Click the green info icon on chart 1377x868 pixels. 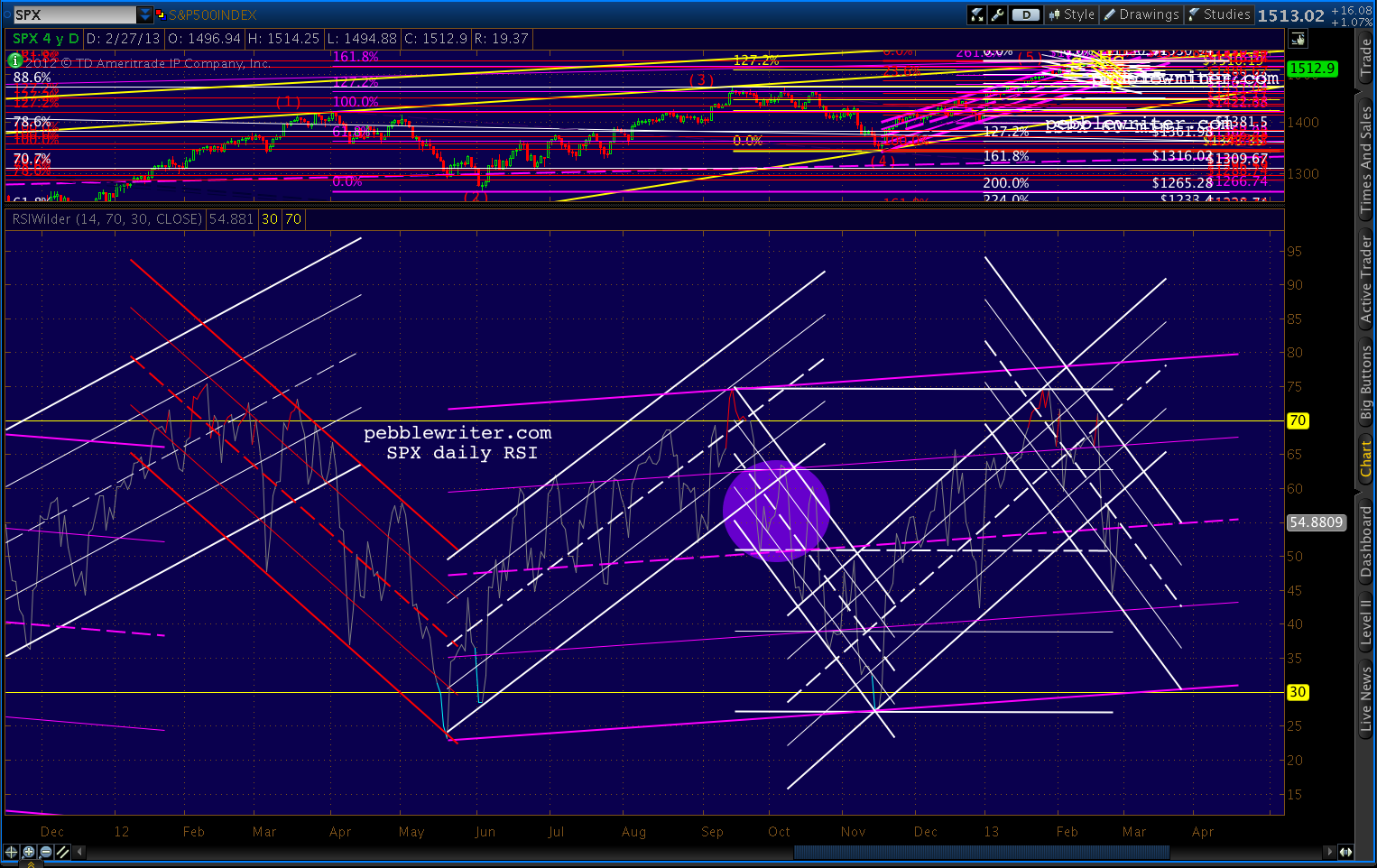(x=14, y=60)
